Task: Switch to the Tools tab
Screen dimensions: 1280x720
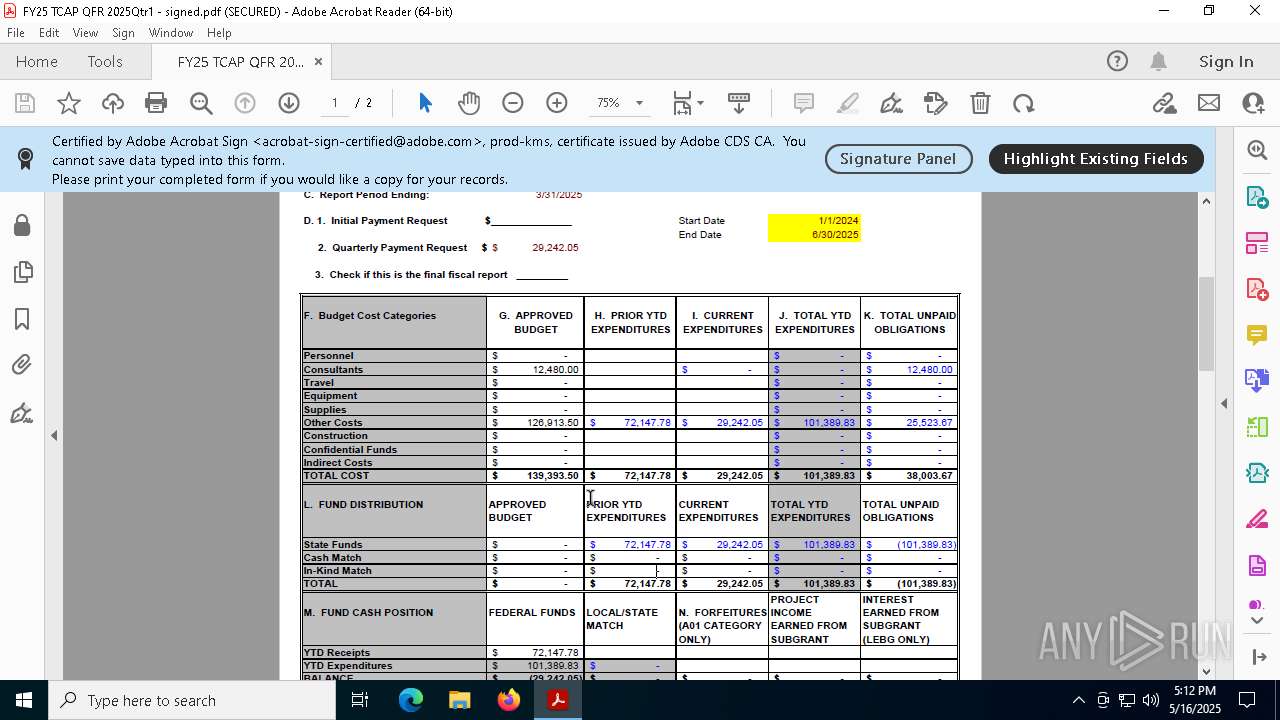Action: tap(105, 61)
